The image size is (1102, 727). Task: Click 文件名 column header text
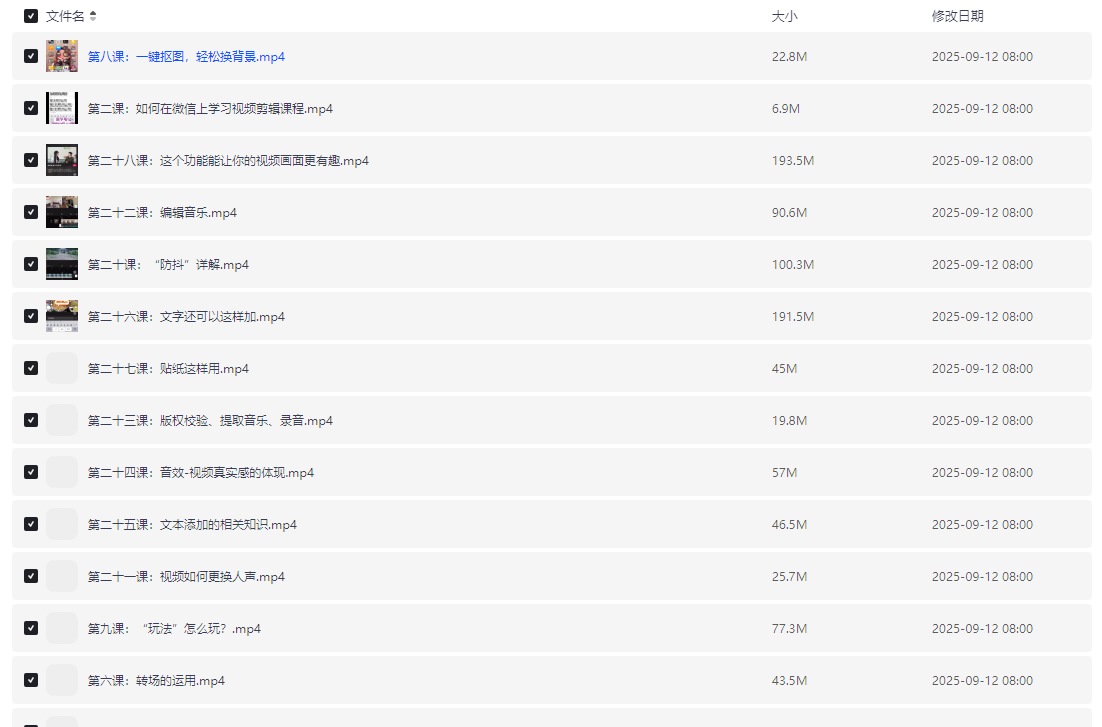click(65, 16)
